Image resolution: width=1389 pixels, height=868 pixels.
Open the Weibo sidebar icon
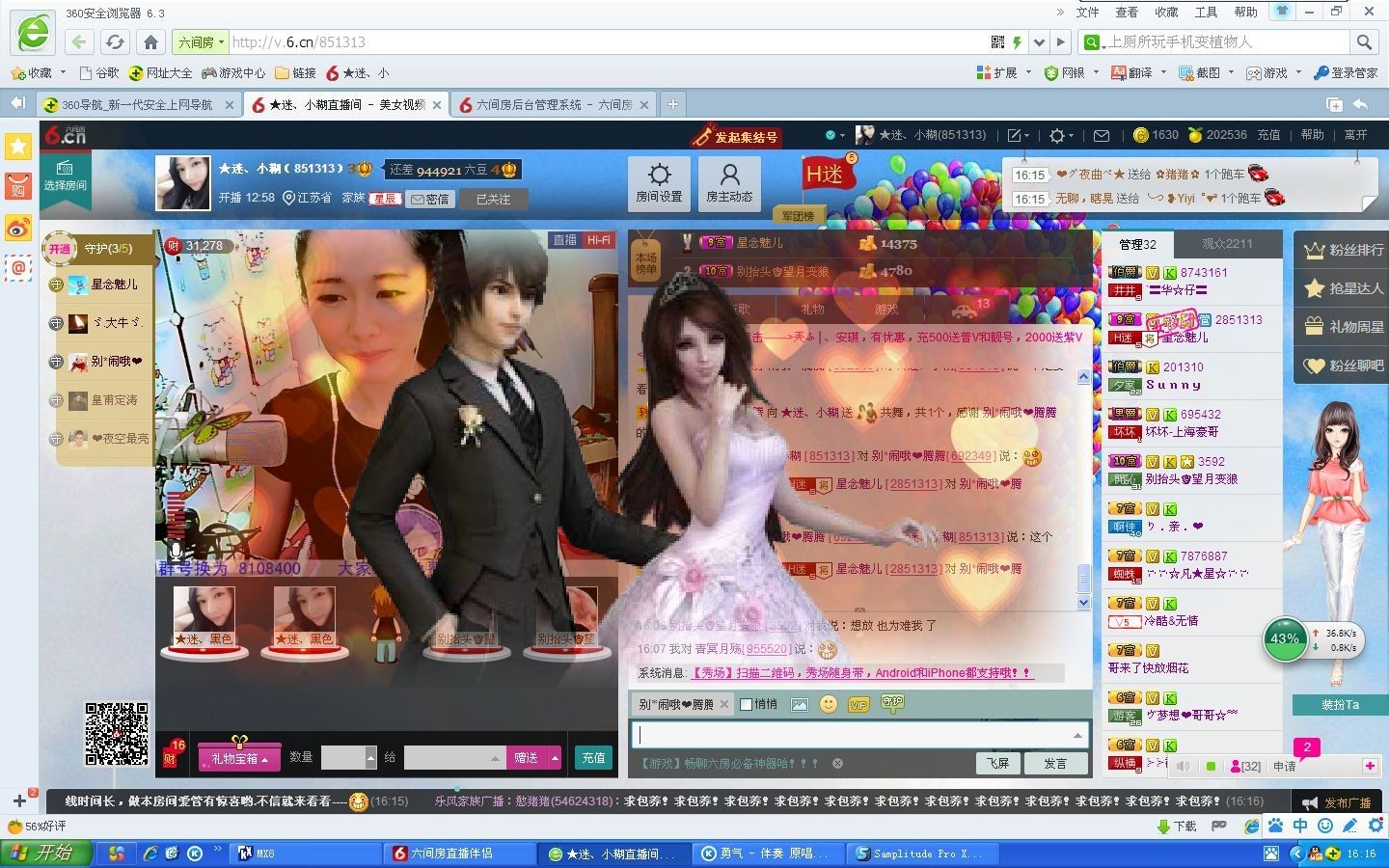tap(18, 227)
